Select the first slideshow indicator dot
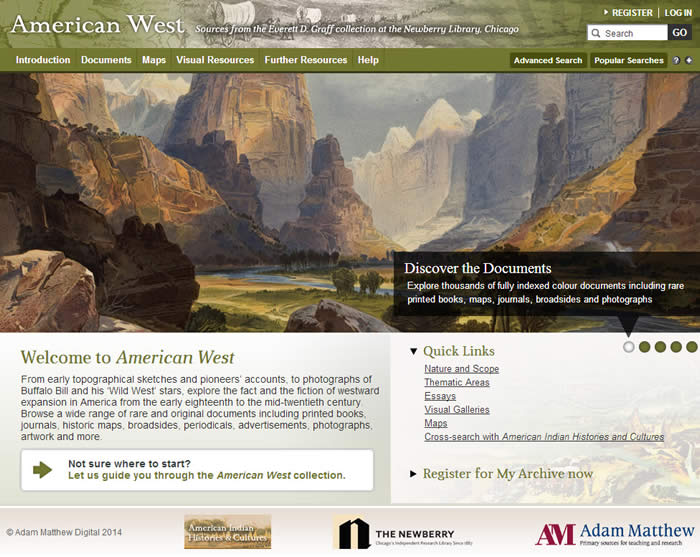This screenshot has width=700, height=557. [x=628, y=347]
